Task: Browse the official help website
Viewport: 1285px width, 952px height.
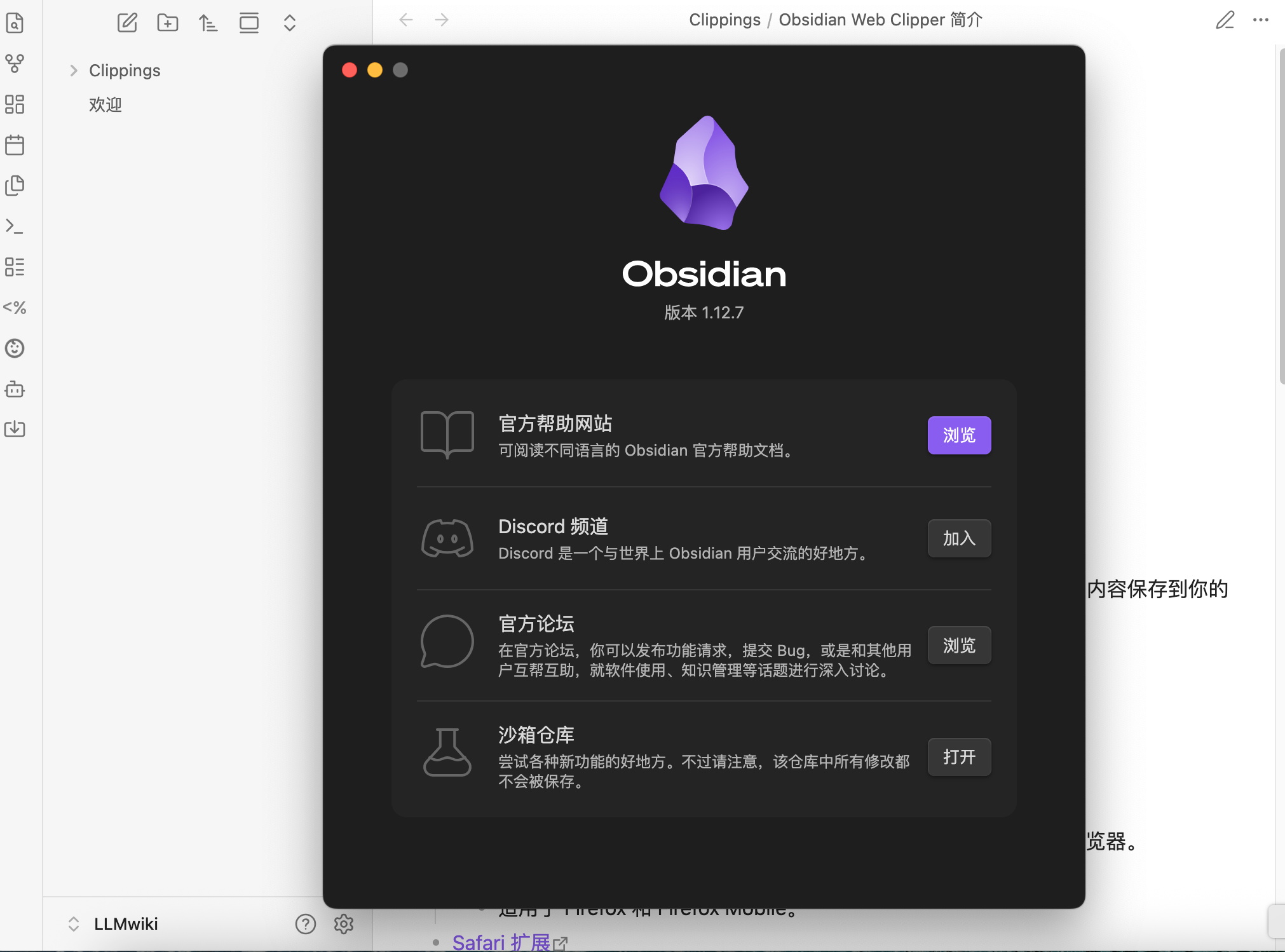Action: coord(959,435)
